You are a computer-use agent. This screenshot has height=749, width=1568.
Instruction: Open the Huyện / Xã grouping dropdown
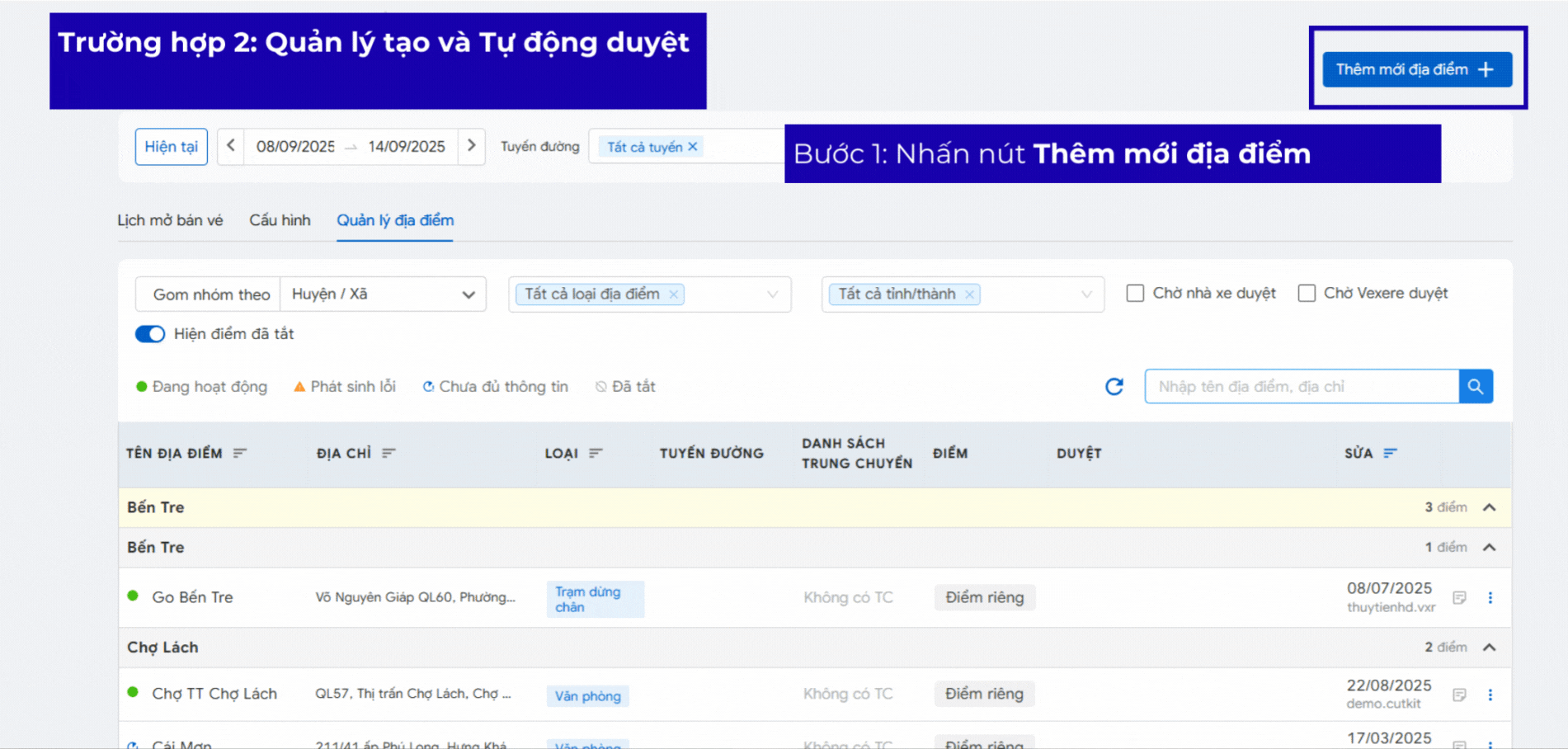tap(383, 294)
